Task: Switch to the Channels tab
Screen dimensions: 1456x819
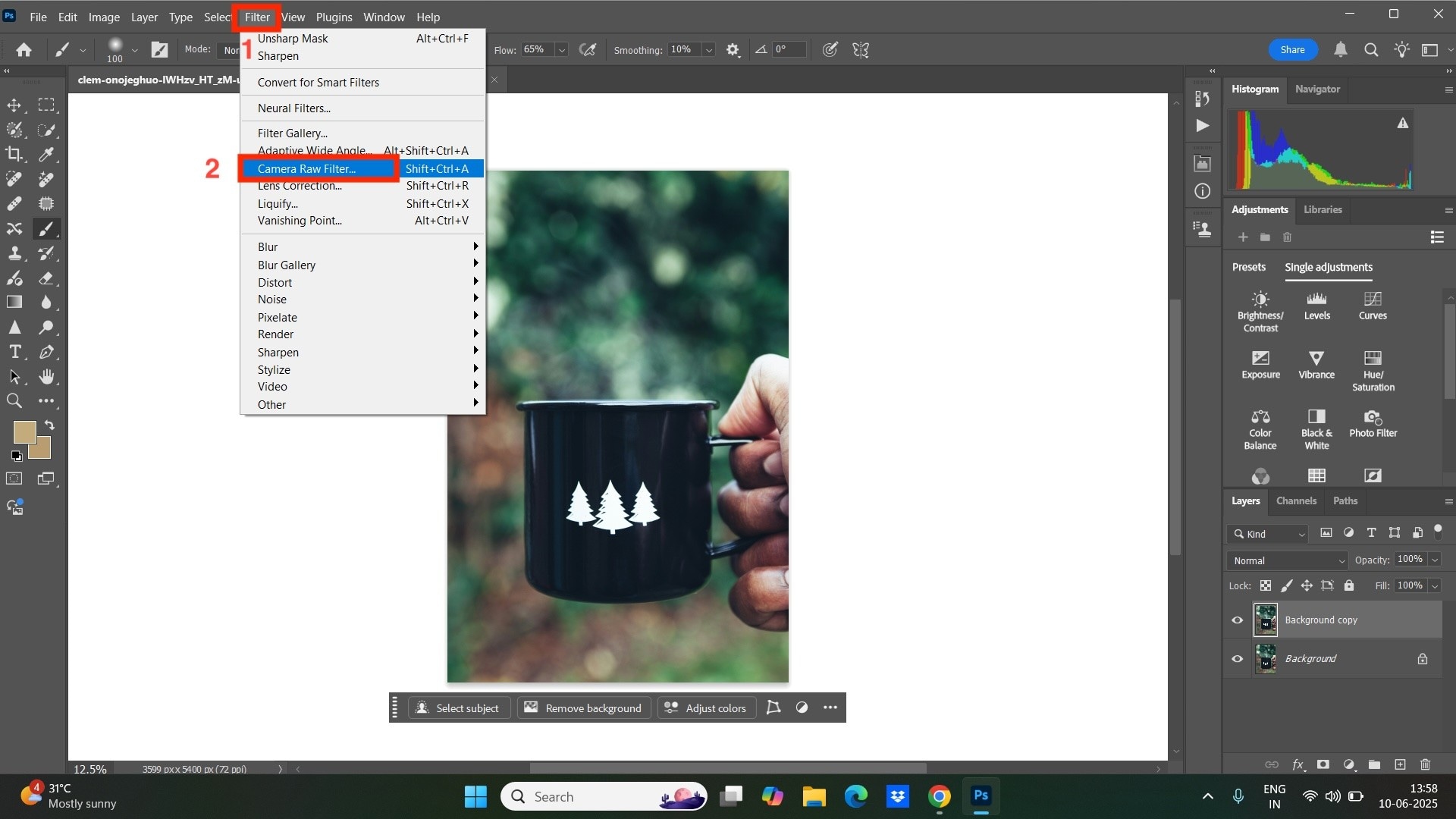Action: pyautogui.click(x=1296, y=500)
